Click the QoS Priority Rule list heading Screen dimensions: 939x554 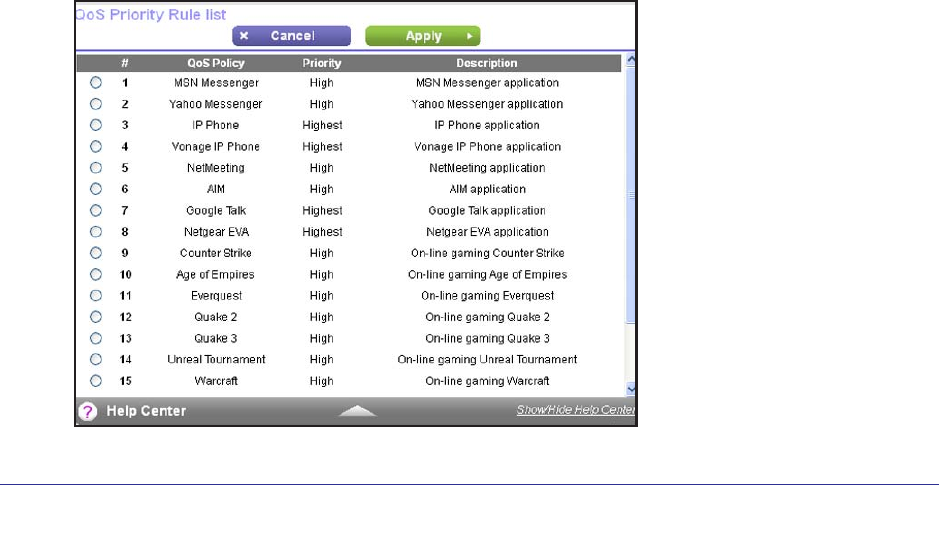tap(151, 14)
